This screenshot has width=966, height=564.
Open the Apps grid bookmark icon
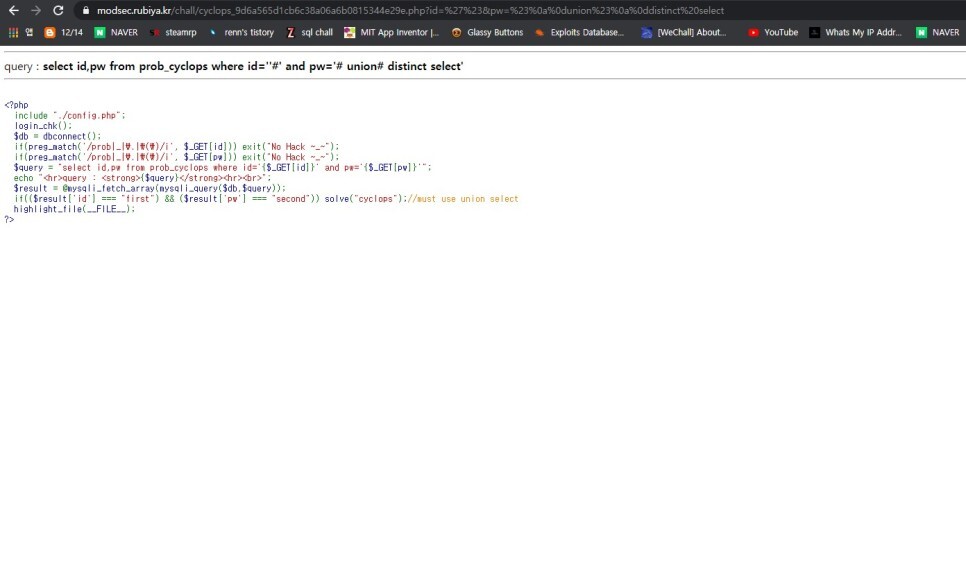tap(13, 32)
